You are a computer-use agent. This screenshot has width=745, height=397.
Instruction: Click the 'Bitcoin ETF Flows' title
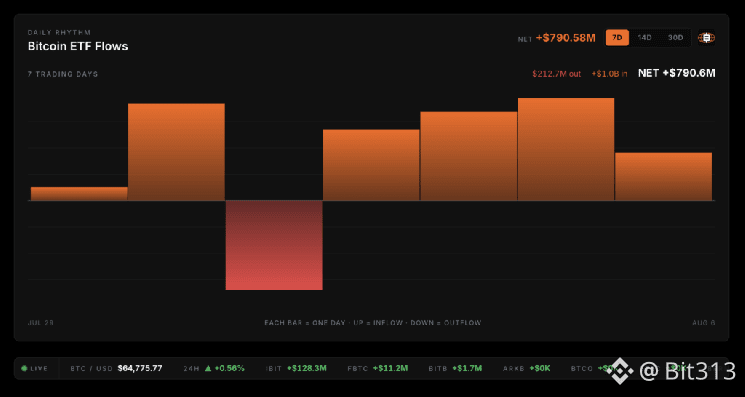pyautogui.click(x=78, y=47)
